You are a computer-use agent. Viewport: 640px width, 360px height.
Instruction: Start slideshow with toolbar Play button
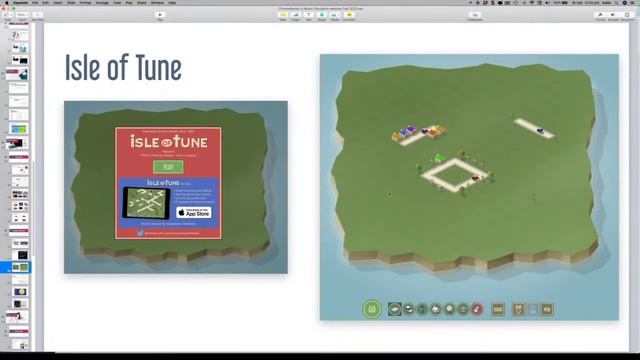[160, 15]
